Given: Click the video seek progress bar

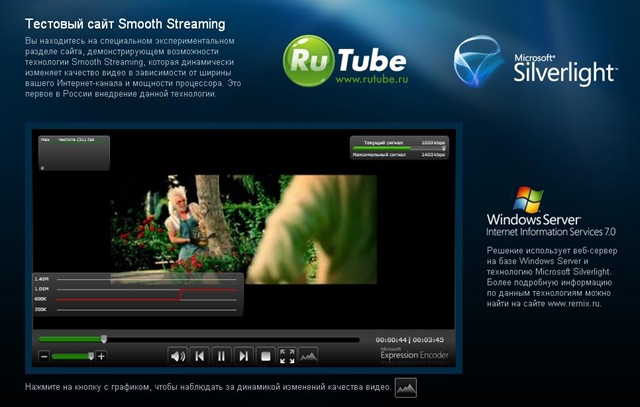Looking at the screenshot, I should pos(199,339).
